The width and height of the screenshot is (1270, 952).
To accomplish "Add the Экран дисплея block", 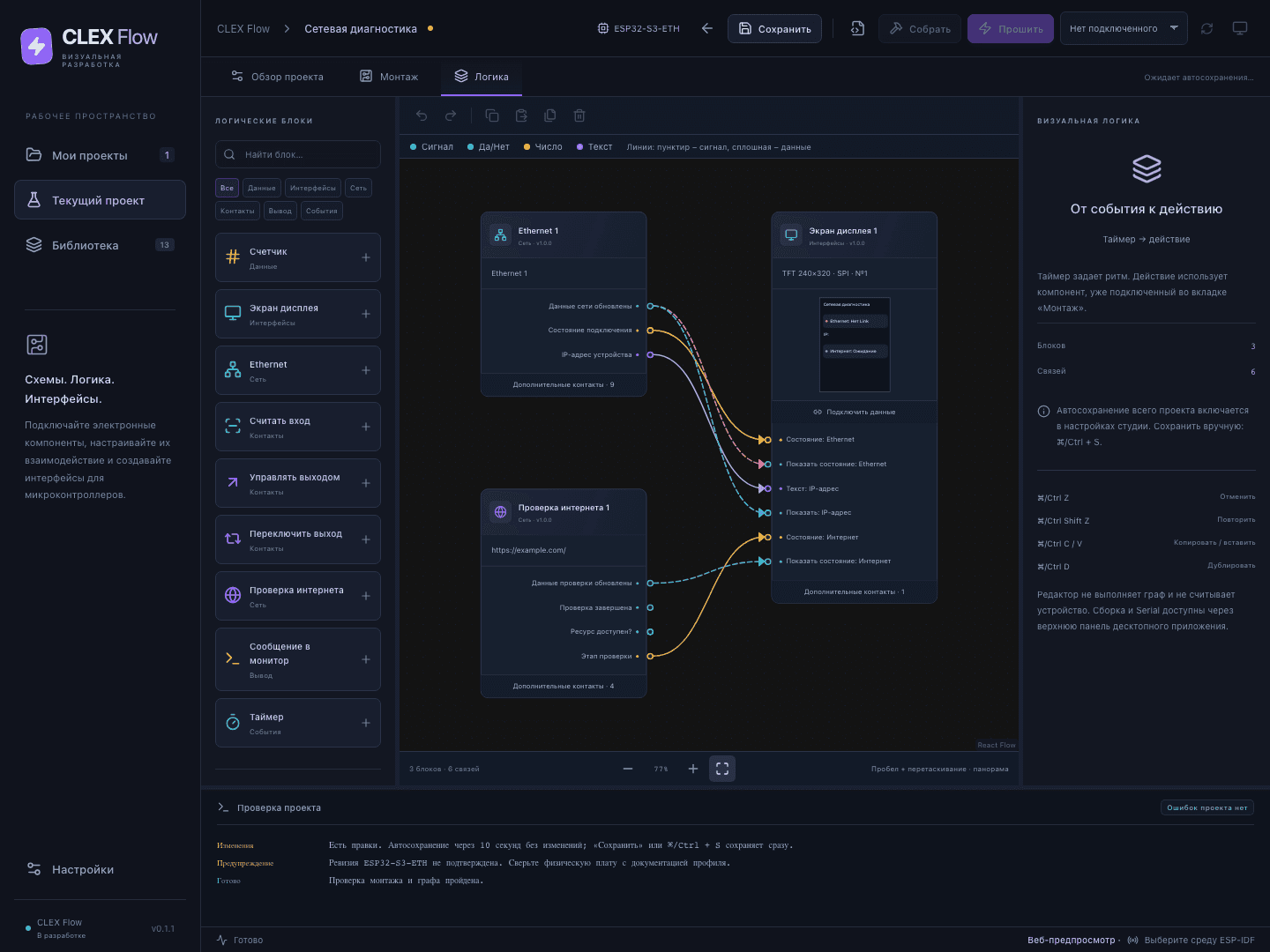I will (366, 314).
